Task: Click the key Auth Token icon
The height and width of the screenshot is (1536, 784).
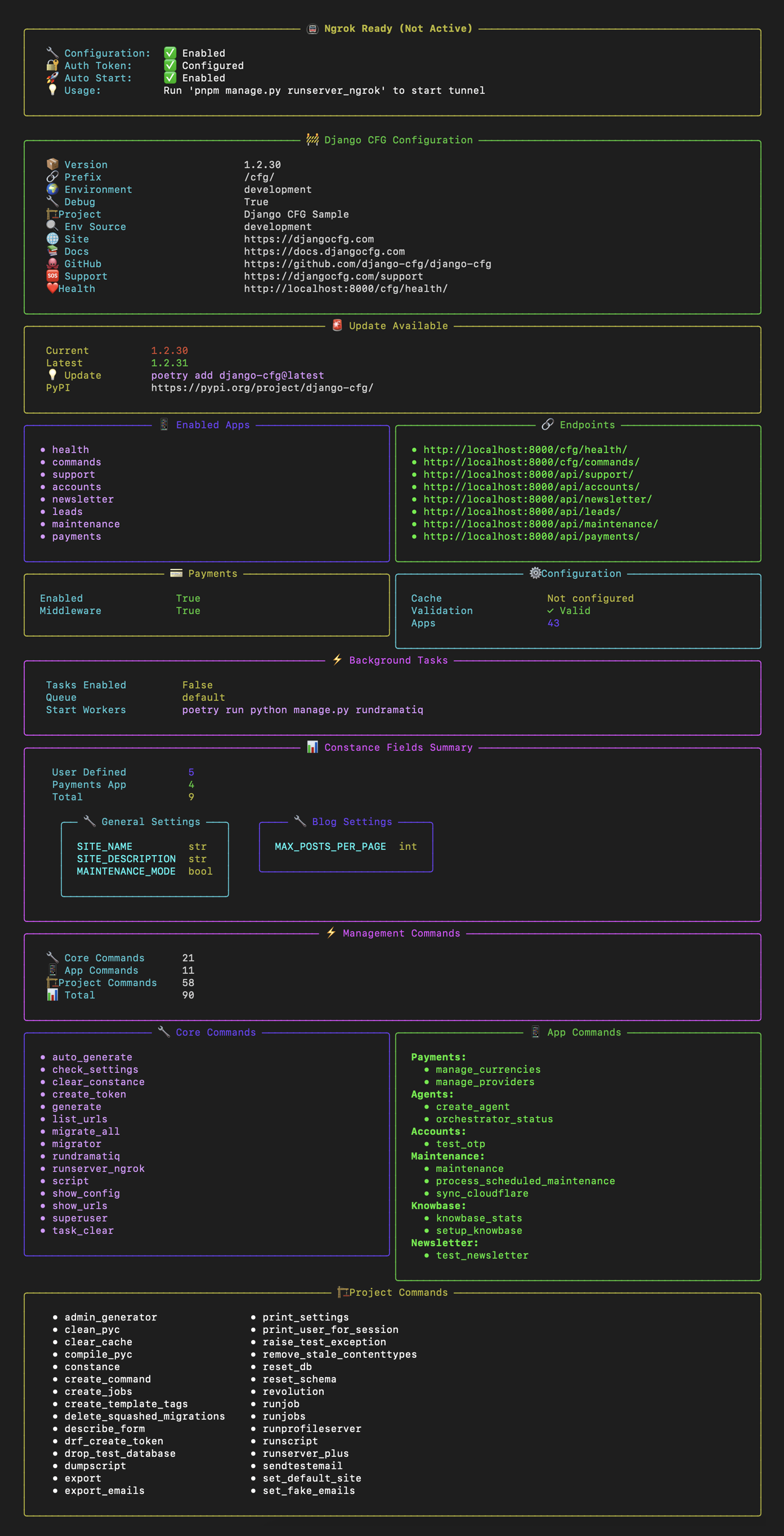Action: [53, 65]
